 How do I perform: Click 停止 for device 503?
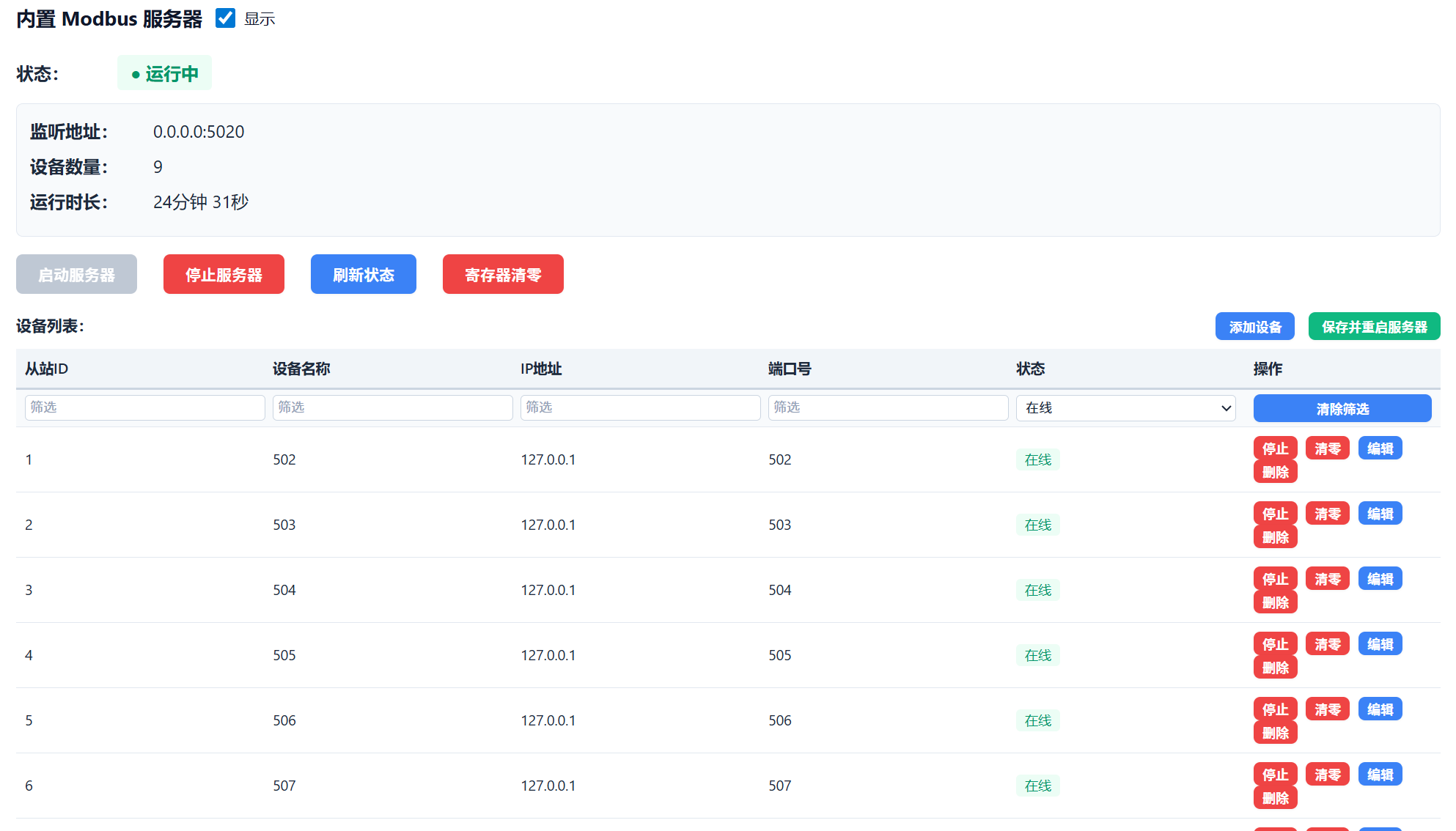1276,514
